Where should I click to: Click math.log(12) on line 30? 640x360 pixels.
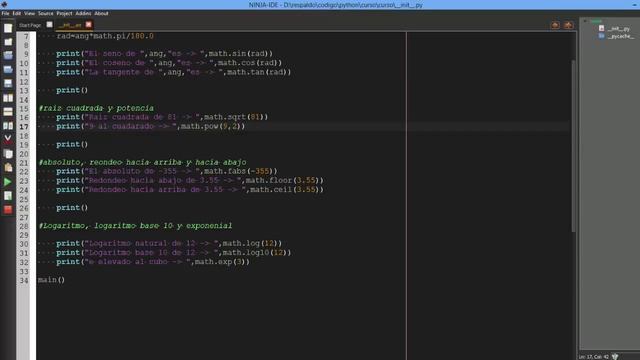(250, 243)
